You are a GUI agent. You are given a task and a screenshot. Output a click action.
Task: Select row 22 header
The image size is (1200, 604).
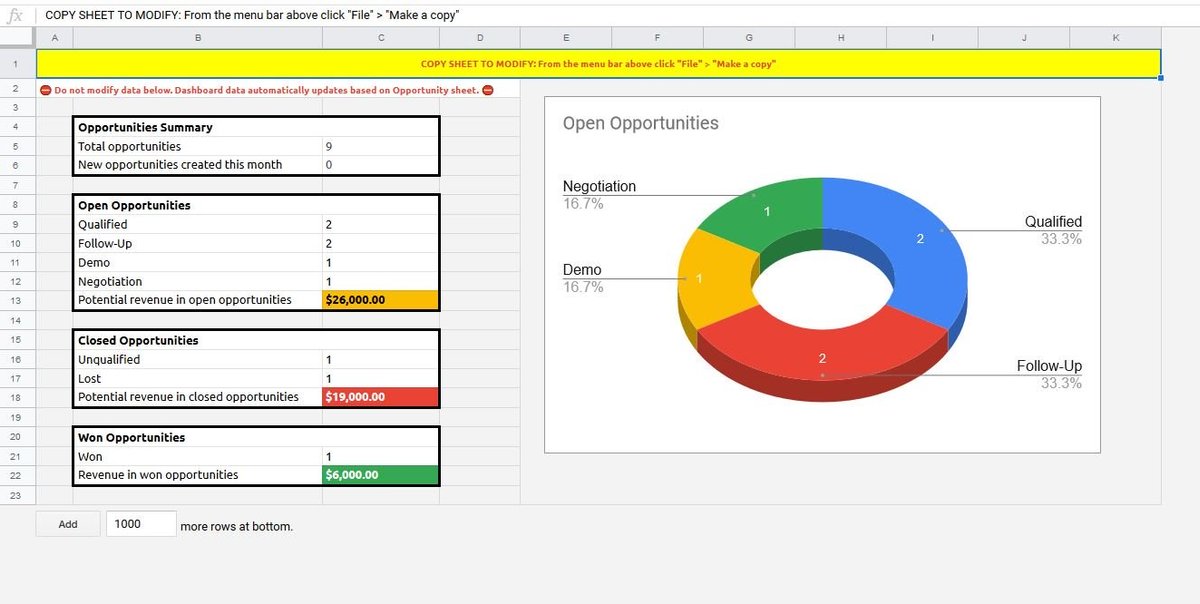pos(17,475)
